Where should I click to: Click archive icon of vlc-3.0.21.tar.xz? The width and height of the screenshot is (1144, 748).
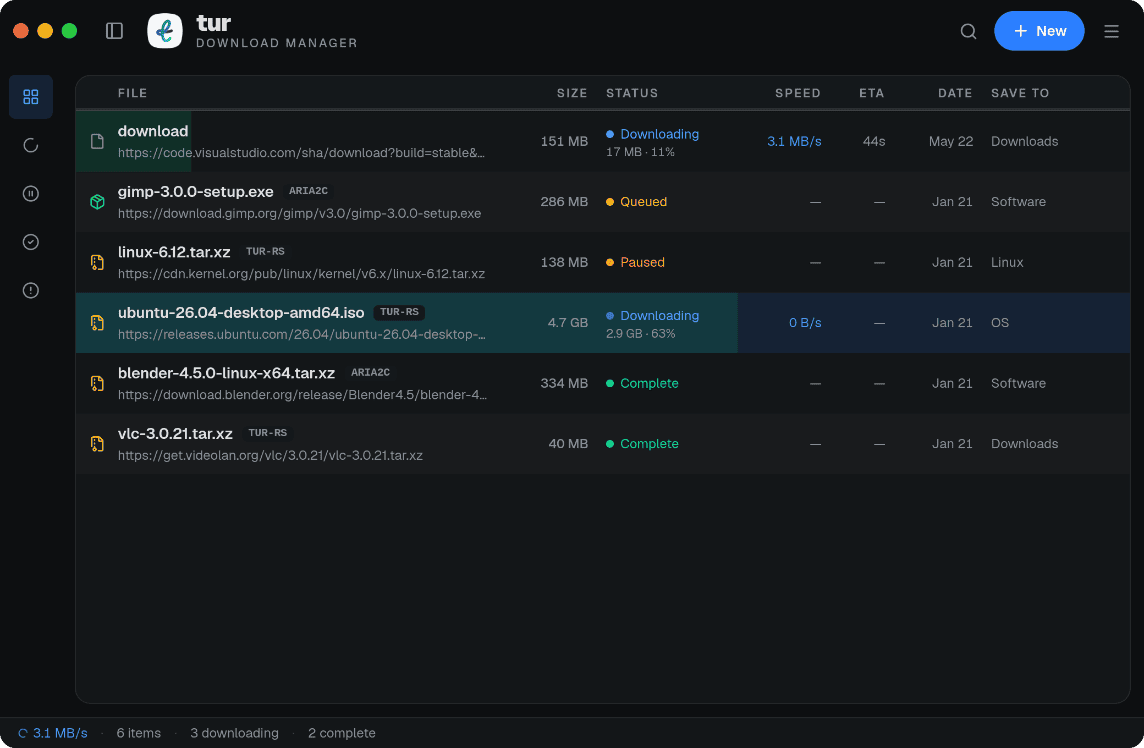(x=97, y=444)
